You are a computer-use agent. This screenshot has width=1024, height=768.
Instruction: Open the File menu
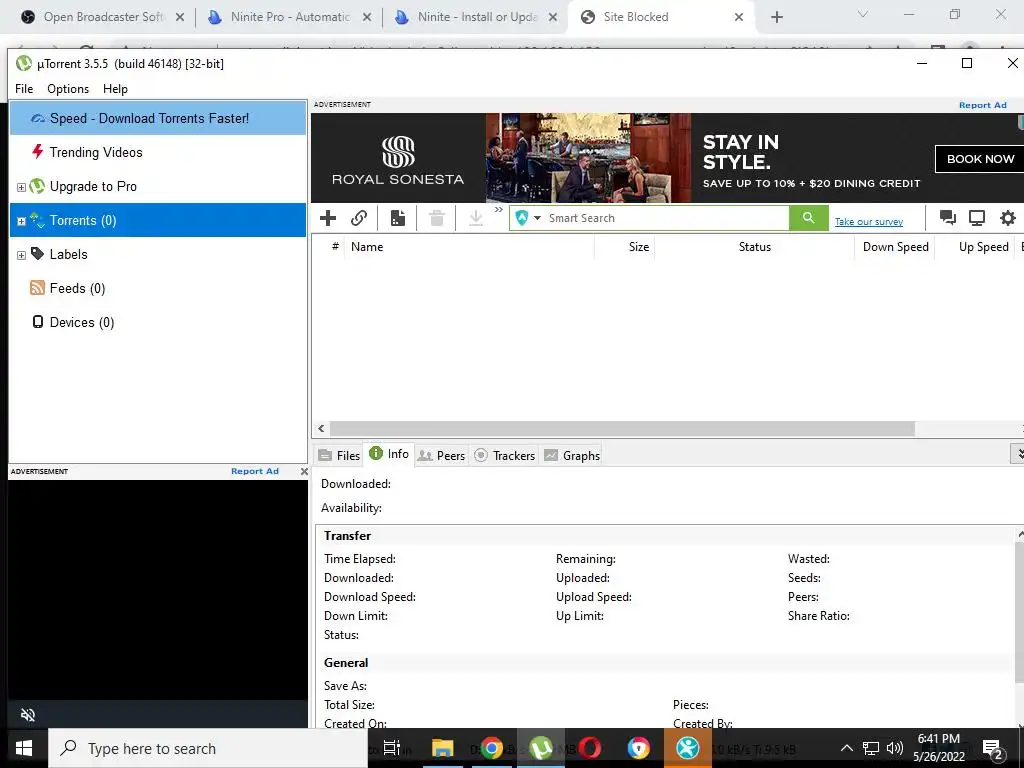click(24, 89)
